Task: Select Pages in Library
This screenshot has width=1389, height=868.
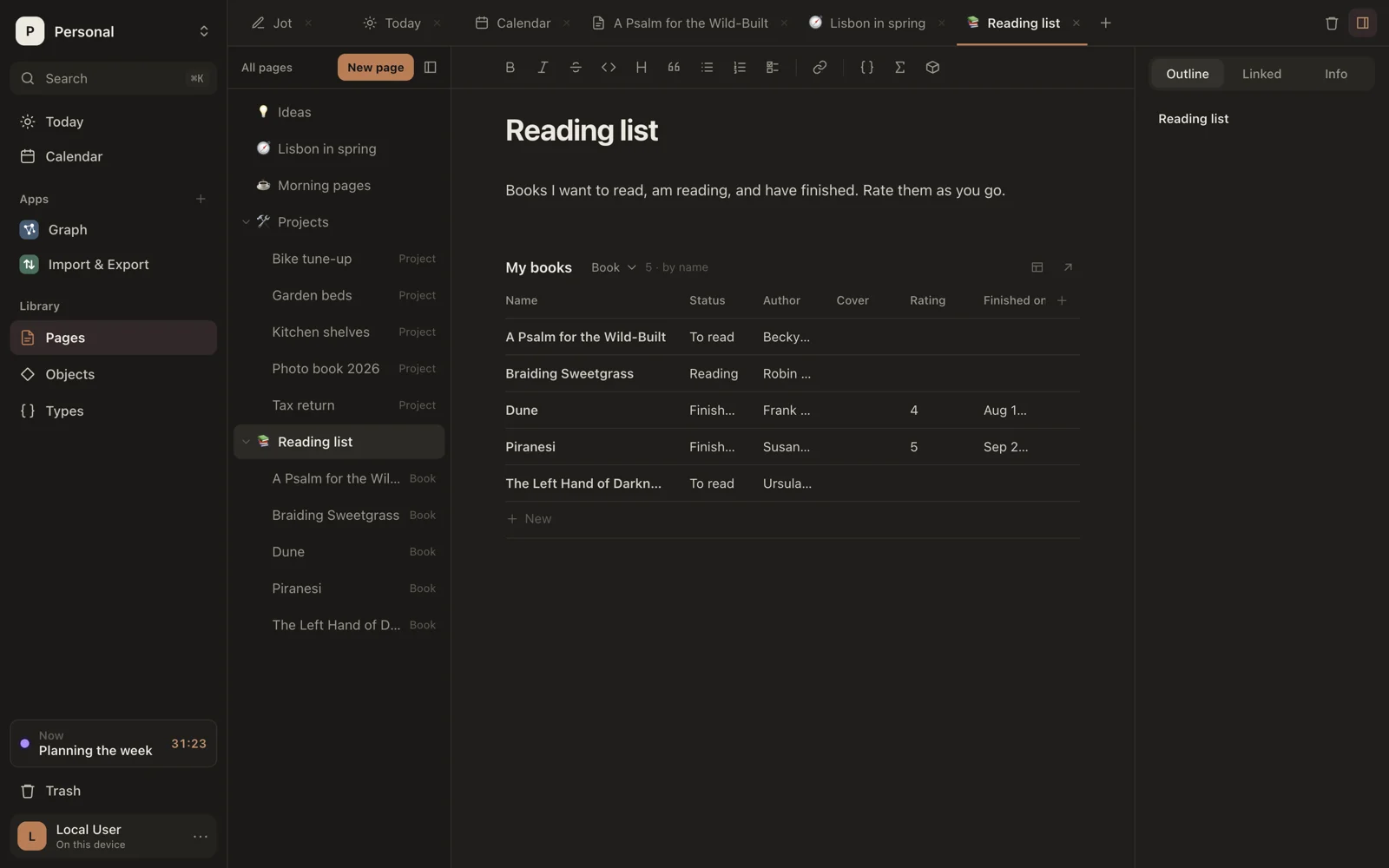Action: (x=114, y=338)
